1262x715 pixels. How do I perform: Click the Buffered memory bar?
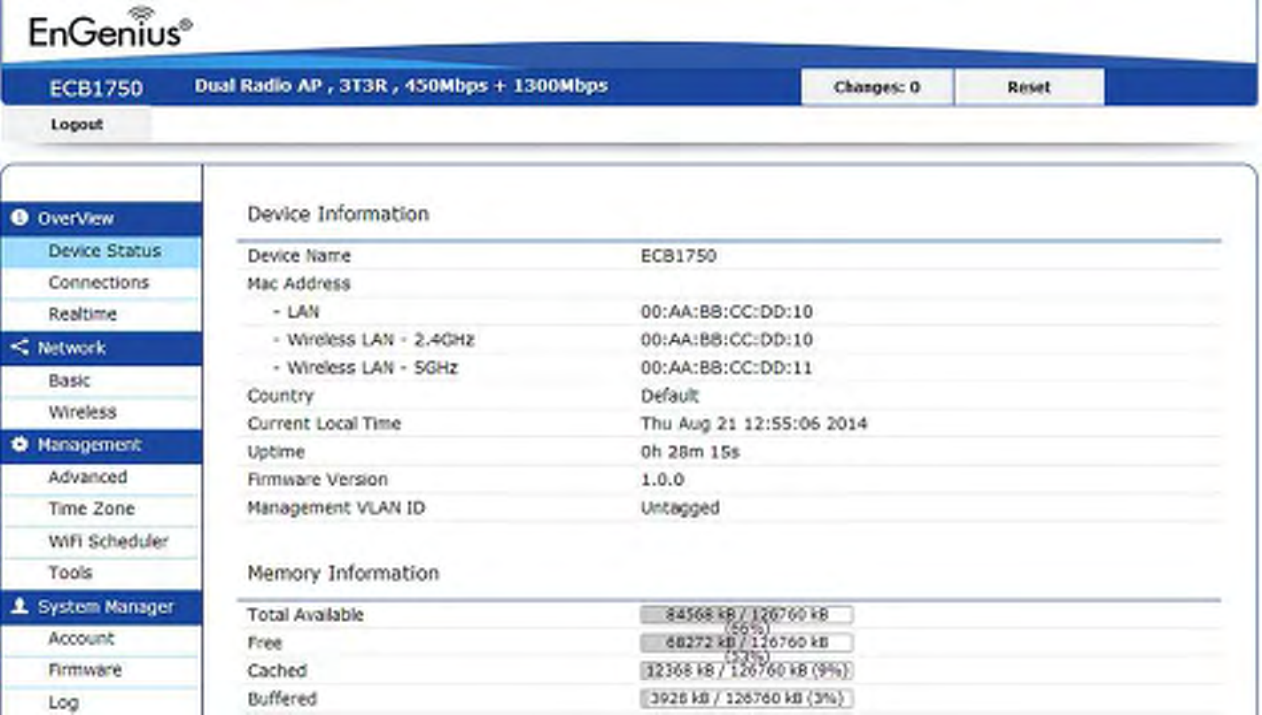pyautogui.click(x=747, y=699)
